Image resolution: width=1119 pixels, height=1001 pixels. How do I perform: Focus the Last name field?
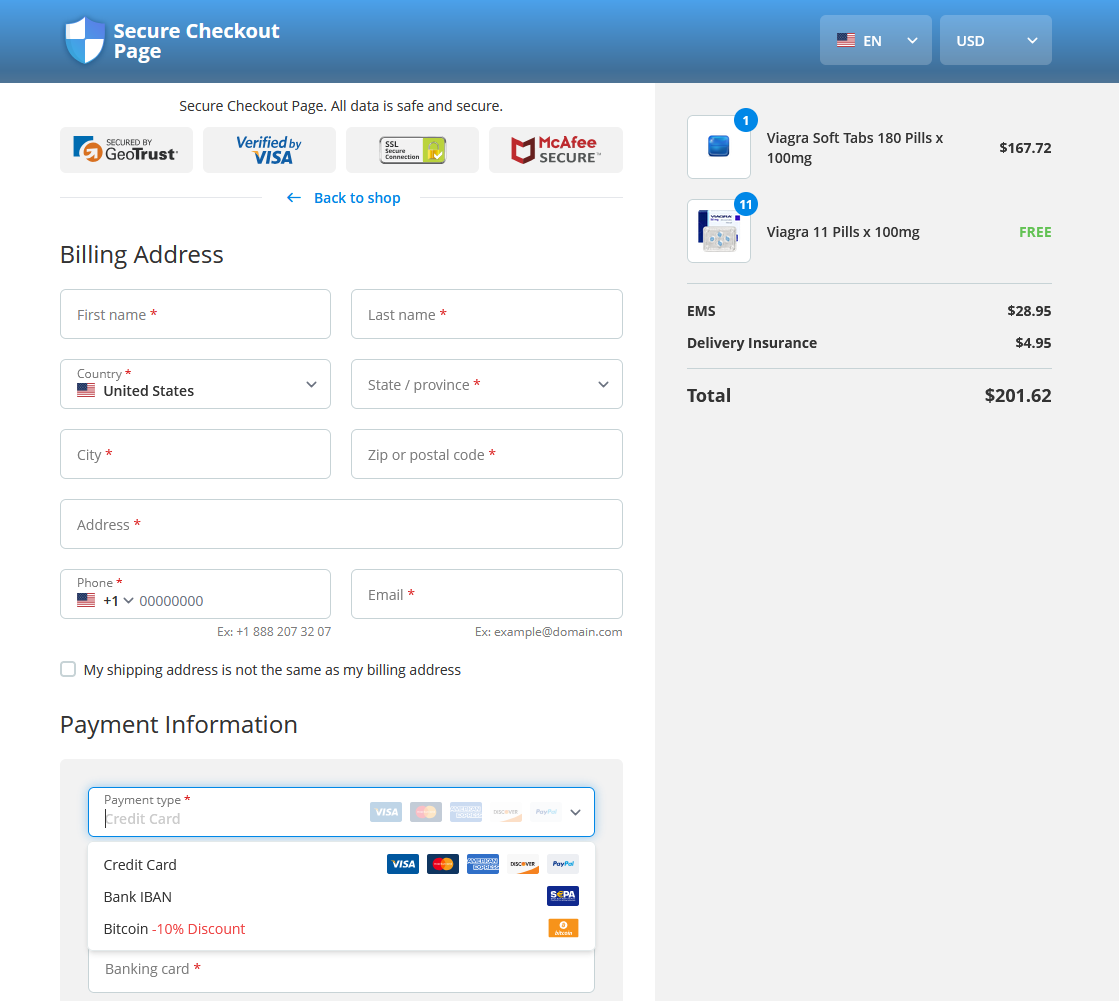pos(487,314)
